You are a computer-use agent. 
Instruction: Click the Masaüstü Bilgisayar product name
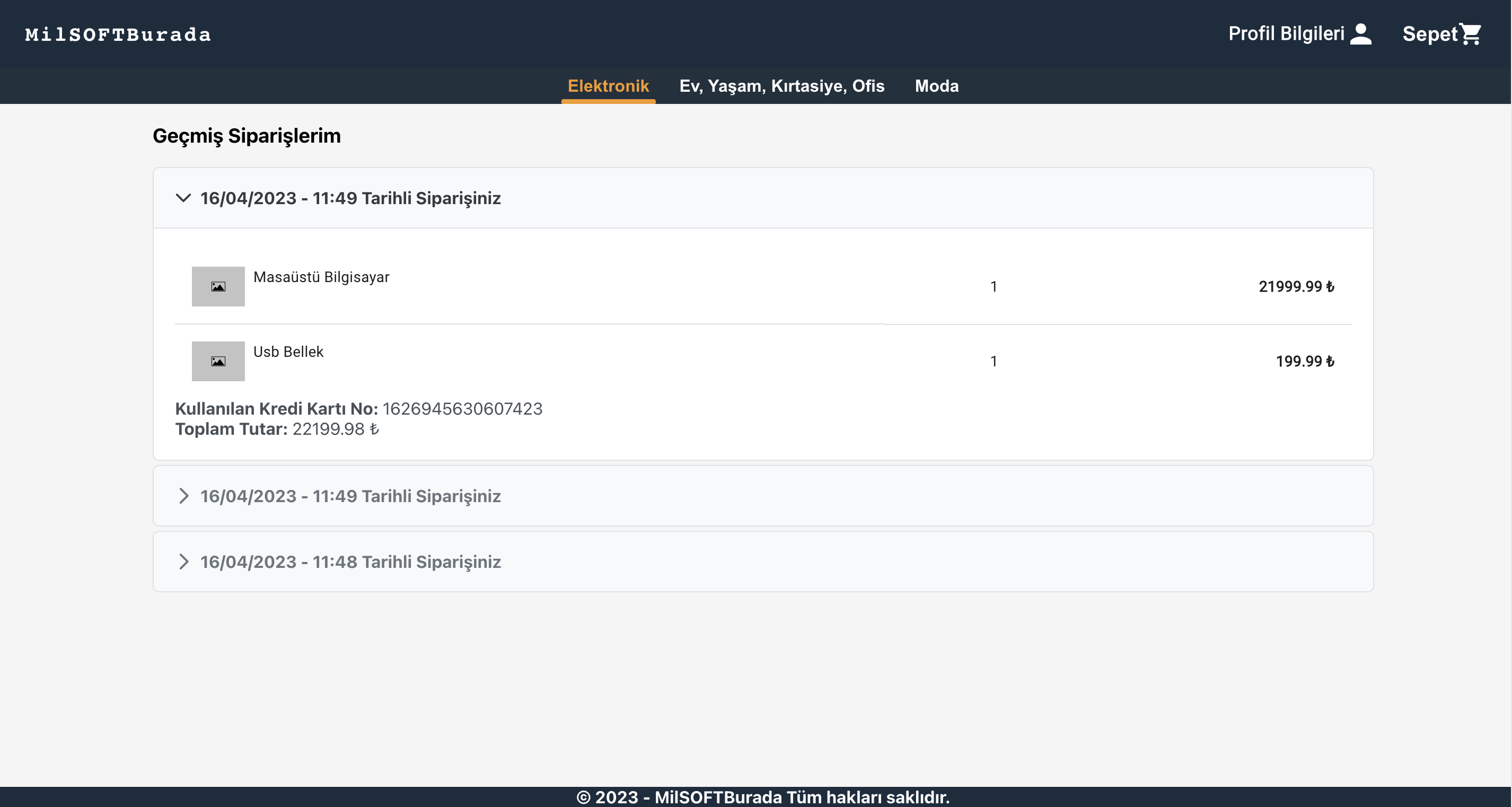321,277
